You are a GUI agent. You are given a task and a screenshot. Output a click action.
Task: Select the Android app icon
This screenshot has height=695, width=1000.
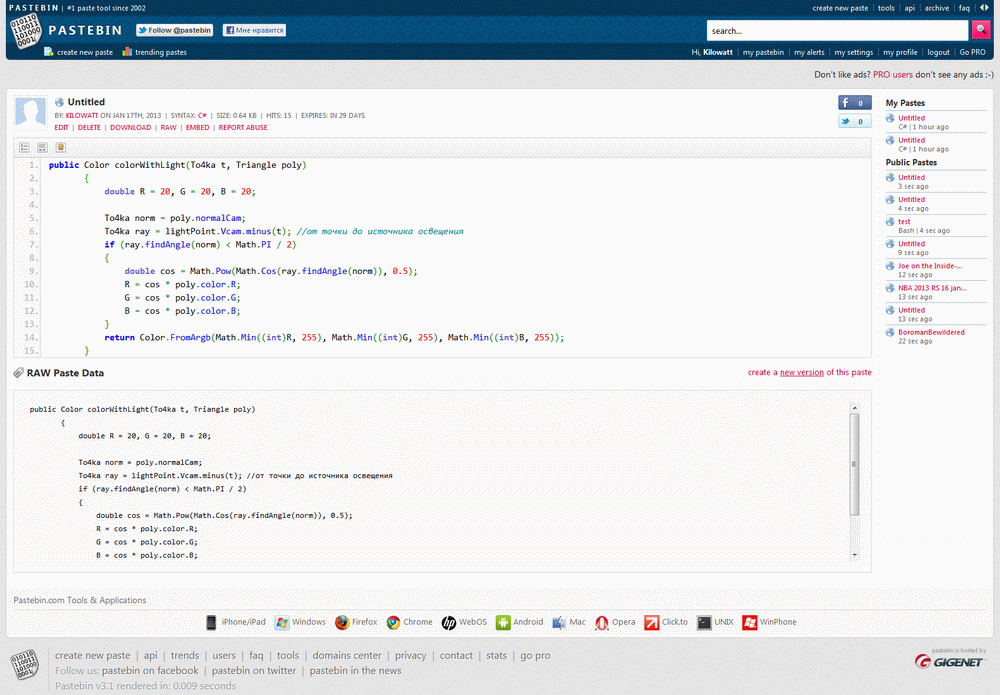click(x=503, y=621)
